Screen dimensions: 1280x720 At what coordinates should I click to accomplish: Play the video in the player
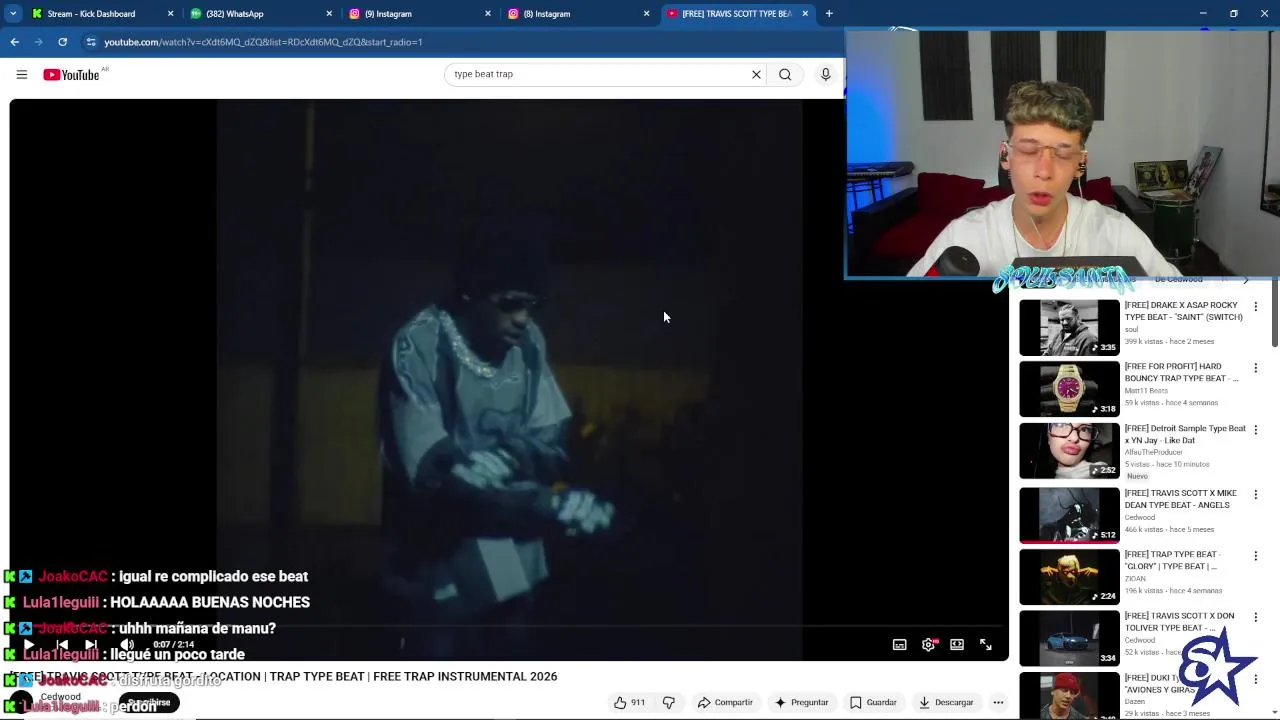pyautogui.click(x=28, y=645)
